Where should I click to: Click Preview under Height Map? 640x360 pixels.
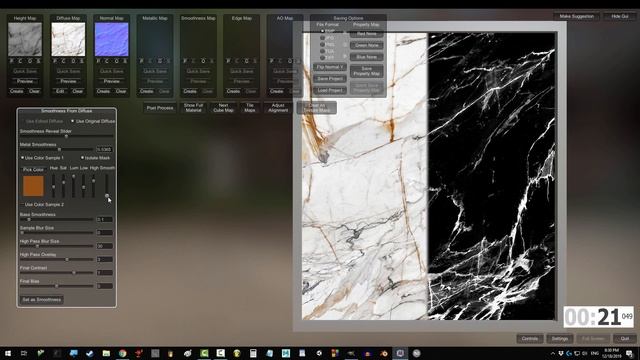click(x=25, y=81)
